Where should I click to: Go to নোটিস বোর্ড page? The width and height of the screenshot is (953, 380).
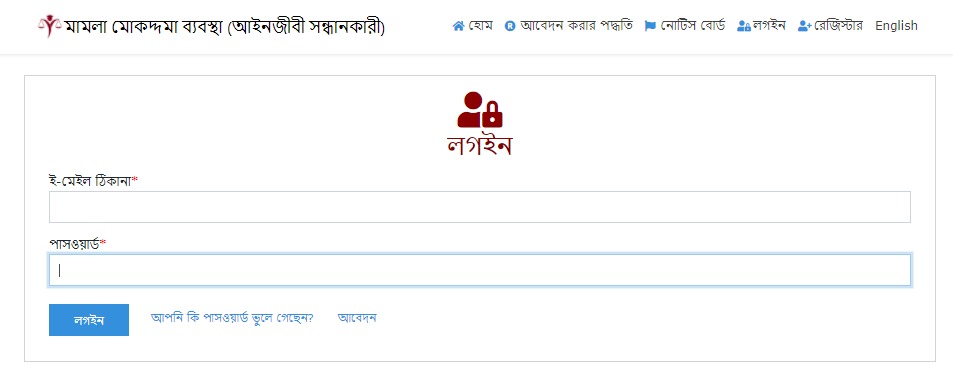coord(692,26)
